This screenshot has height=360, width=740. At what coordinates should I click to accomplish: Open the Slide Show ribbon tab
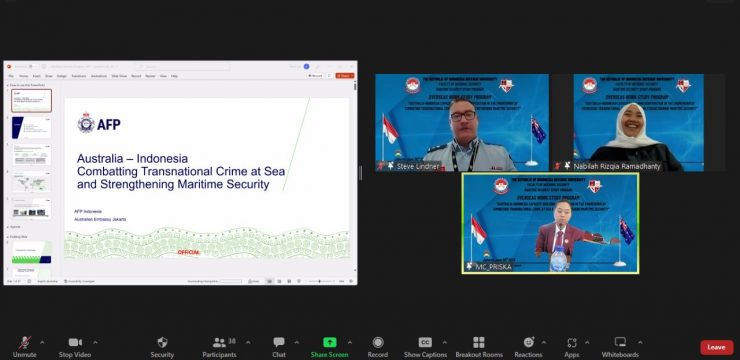[119, 76]
